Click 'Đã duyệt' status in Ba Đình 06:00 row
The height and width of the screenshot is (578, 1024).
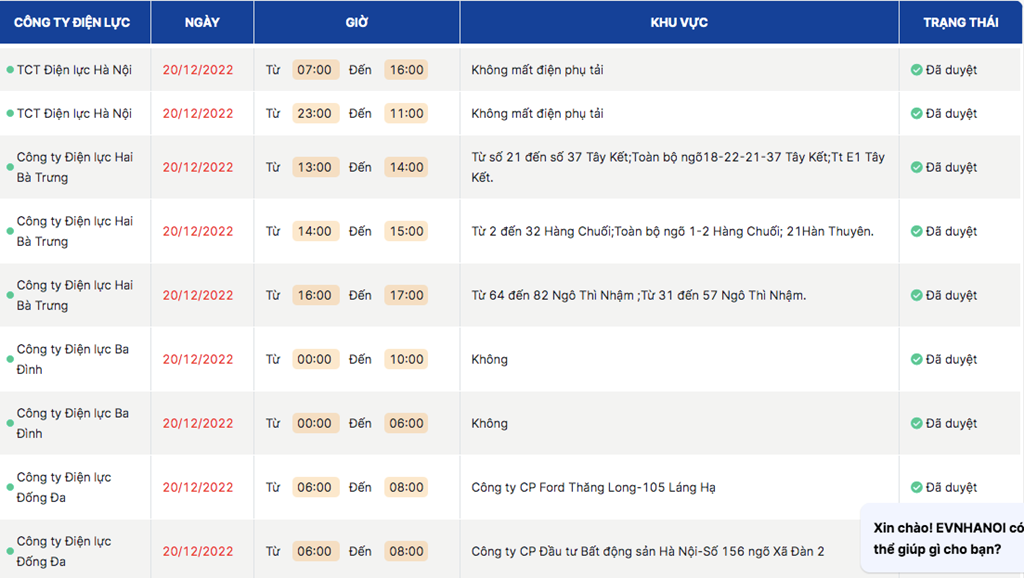pos(951,423)
